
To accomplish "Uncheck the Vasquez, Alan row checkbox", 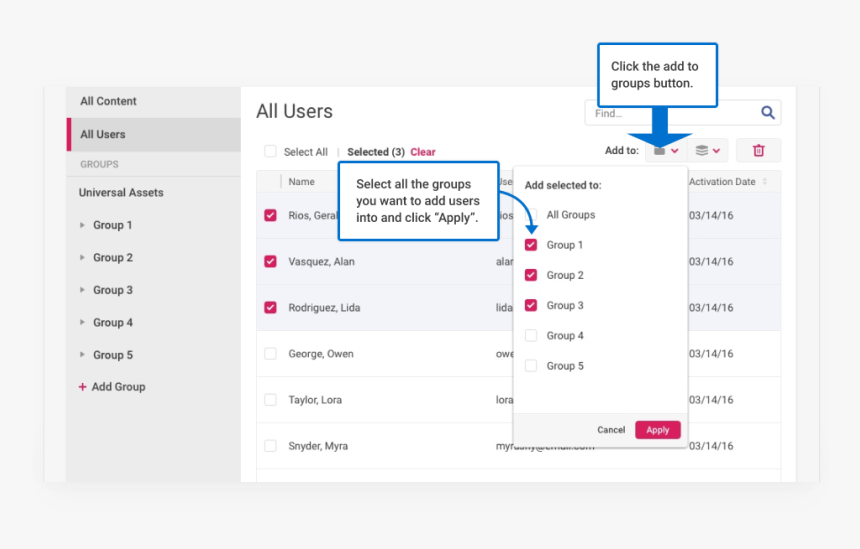I will (x=270, y=261).
